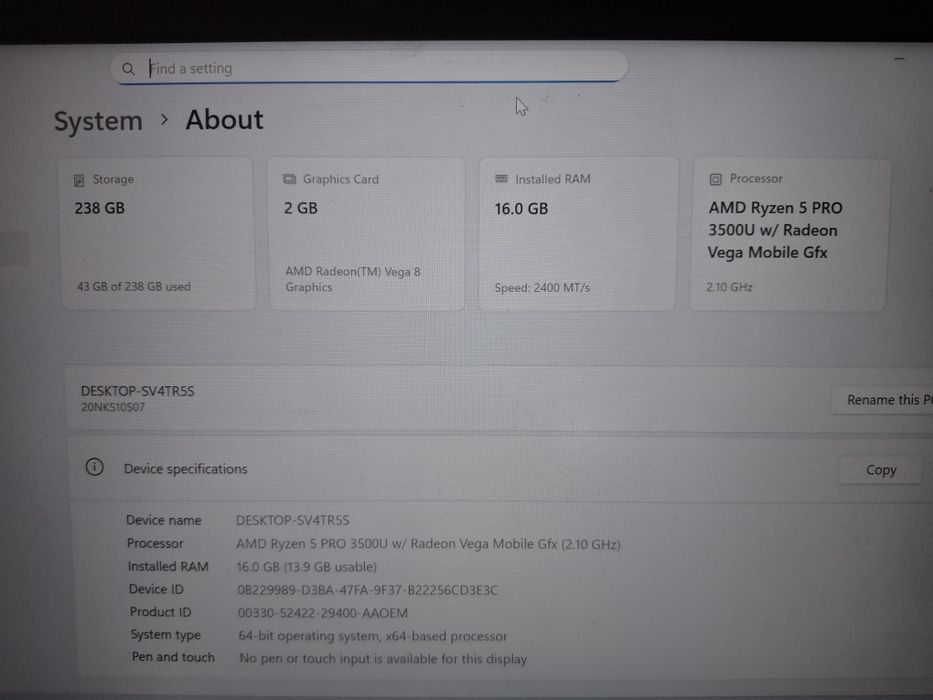Select text 'Speed: 2400 MT/s'
The image size is (933, 700).
click(542, 288)
